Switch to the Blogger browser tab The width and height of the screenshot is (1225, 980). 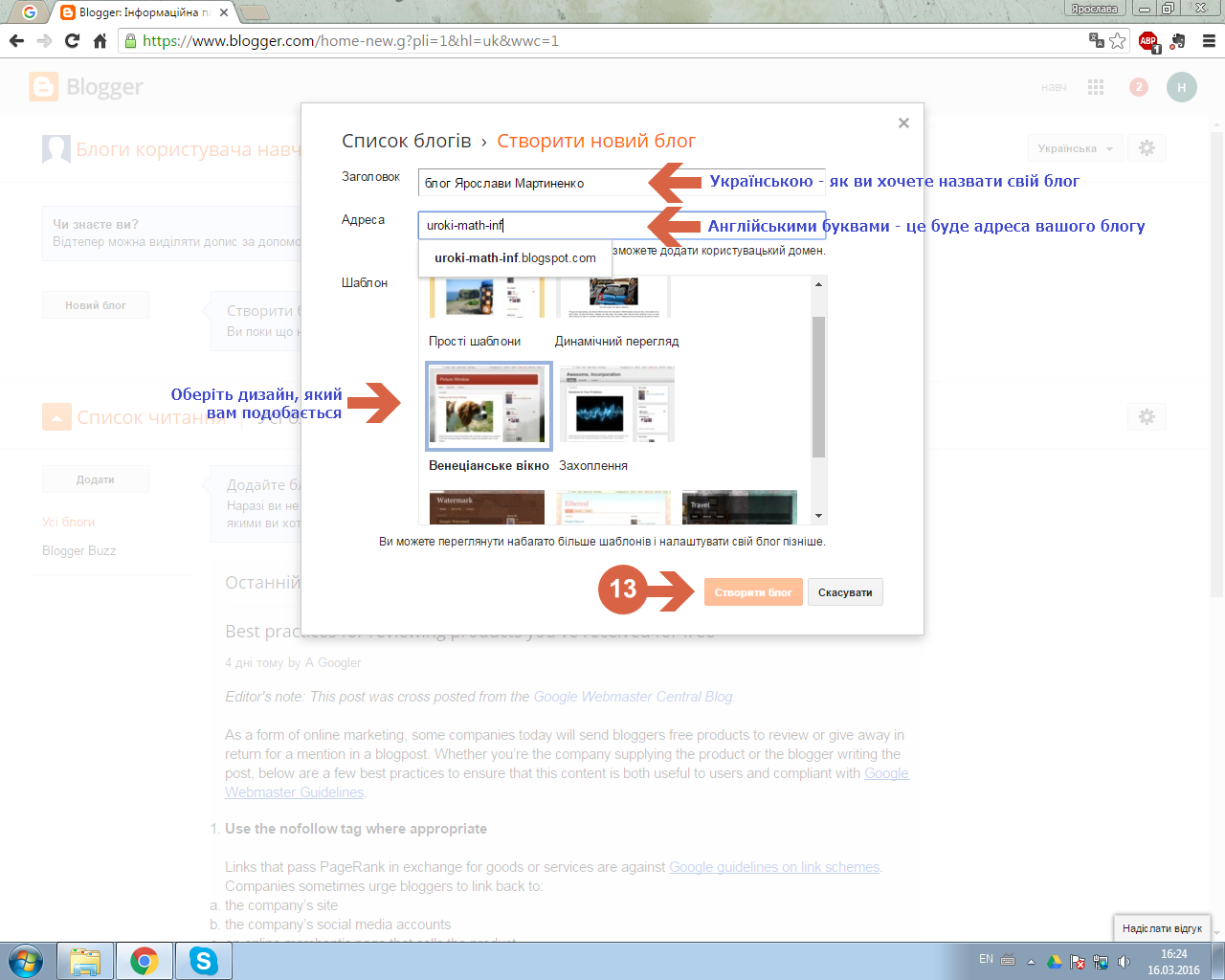[x=144, y=12]
